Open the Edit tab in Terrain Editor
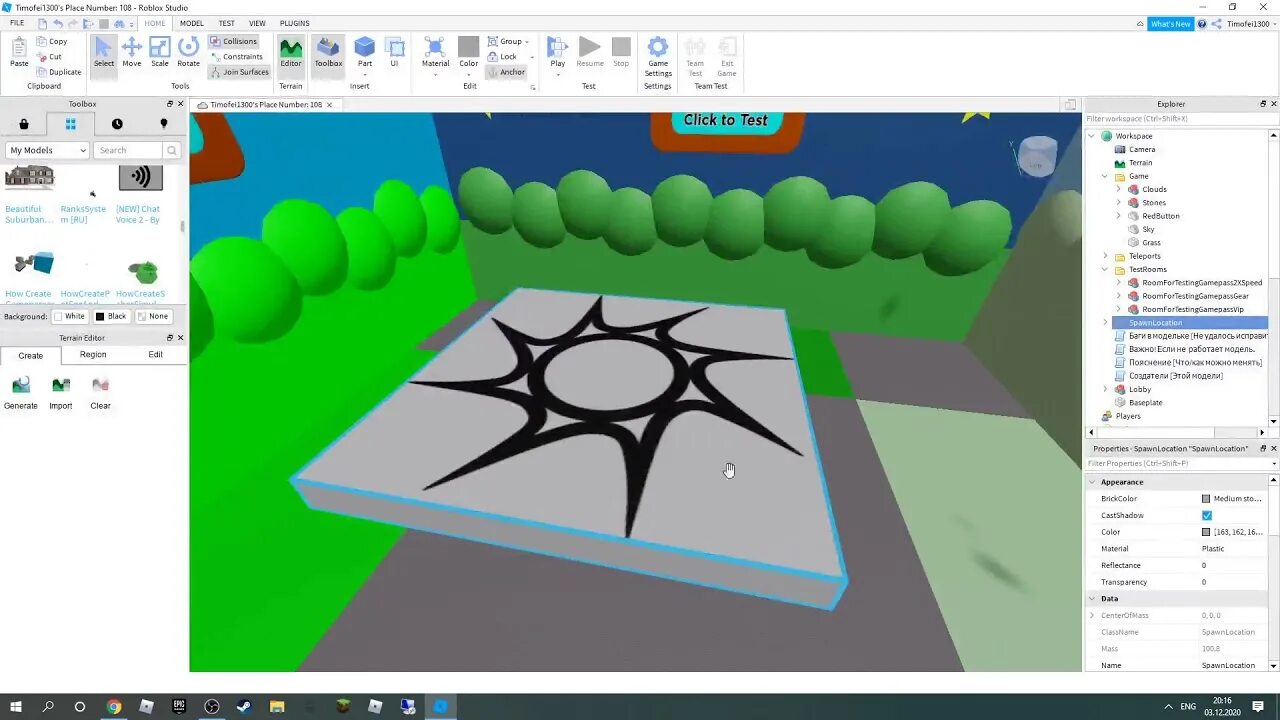The width and height of the screenshot is (1280, 720). [155, 355]
